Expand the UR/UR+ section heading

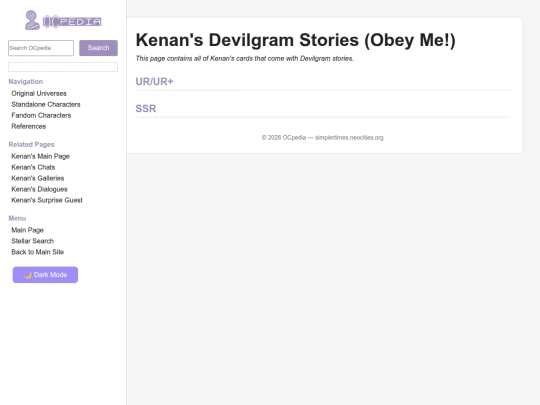(x=154, y=82)
